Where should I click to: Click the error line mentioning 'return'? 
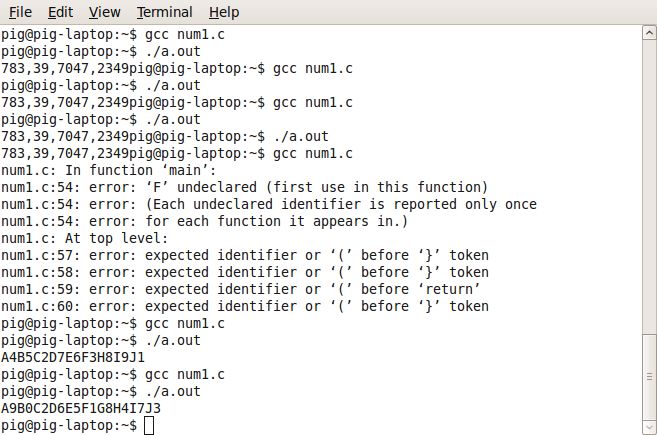241,289
